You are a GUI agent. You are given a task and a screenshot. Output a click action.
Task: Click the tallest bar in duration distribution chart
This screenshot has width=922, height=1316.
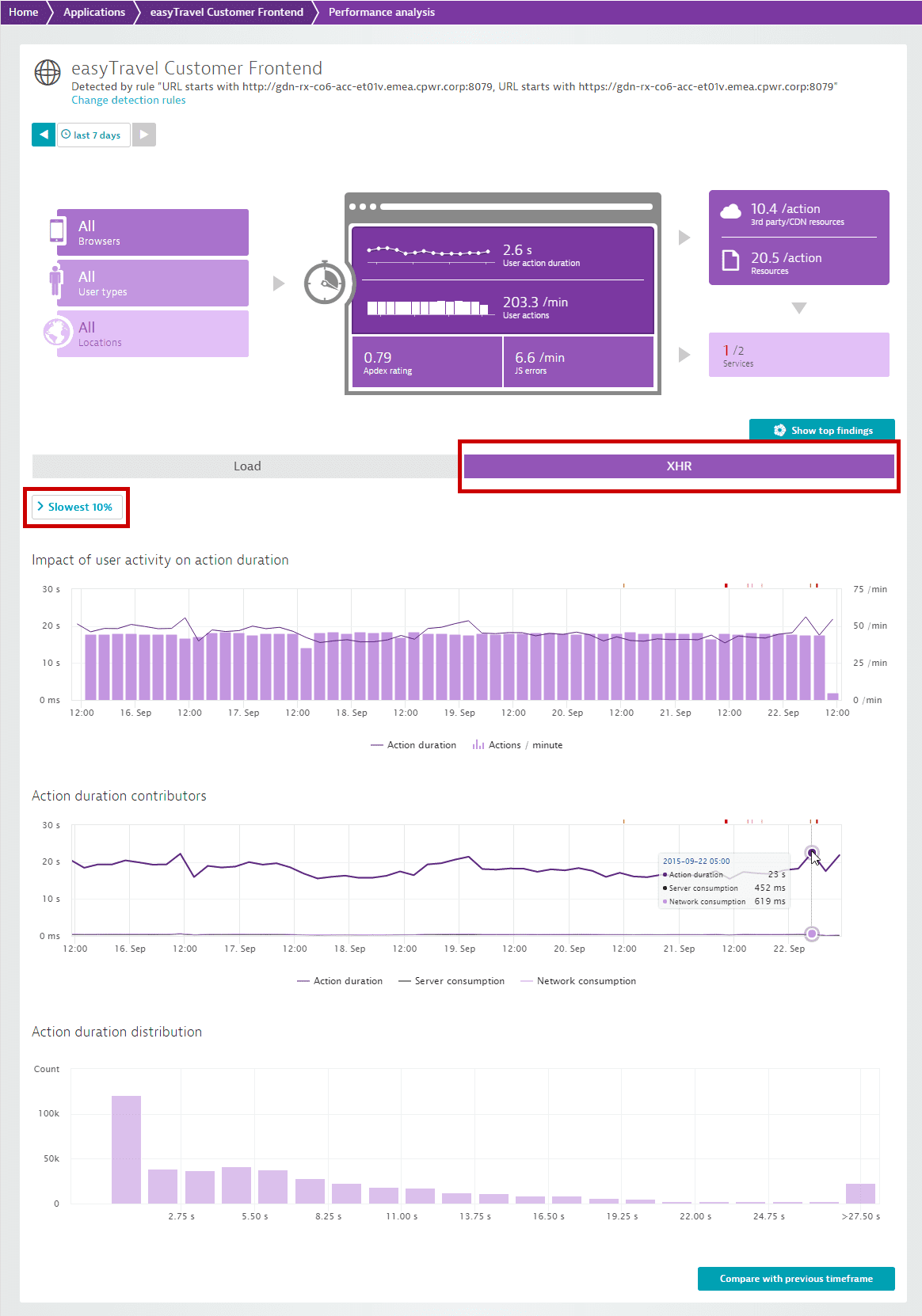click(126, 1150)
